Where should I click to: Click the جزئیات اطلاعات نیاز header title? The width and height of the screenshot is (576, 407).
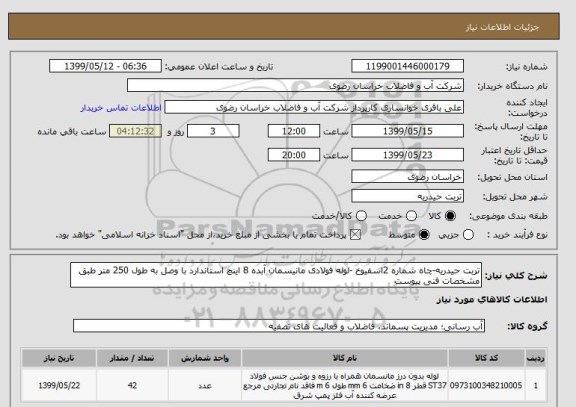tap(502, 27)
